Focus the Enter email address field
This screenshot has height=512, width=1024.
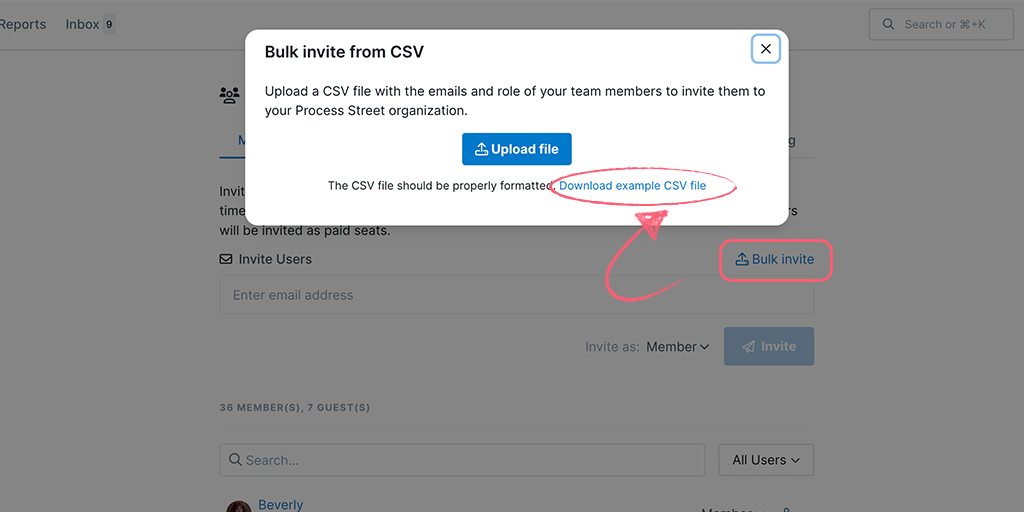pyautogui.click(x=517, y=295)
